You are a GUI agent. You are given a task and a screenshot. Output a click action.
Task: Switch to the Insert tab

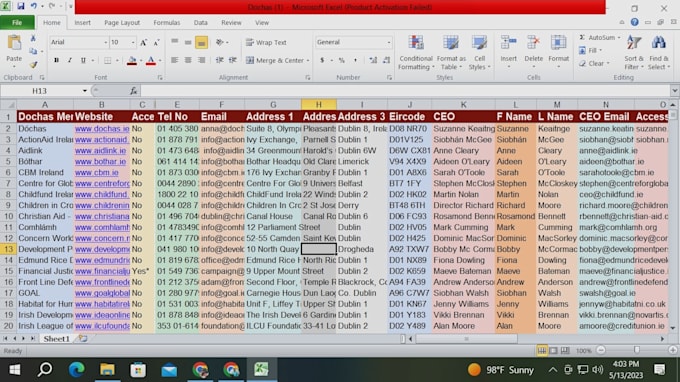82,23
